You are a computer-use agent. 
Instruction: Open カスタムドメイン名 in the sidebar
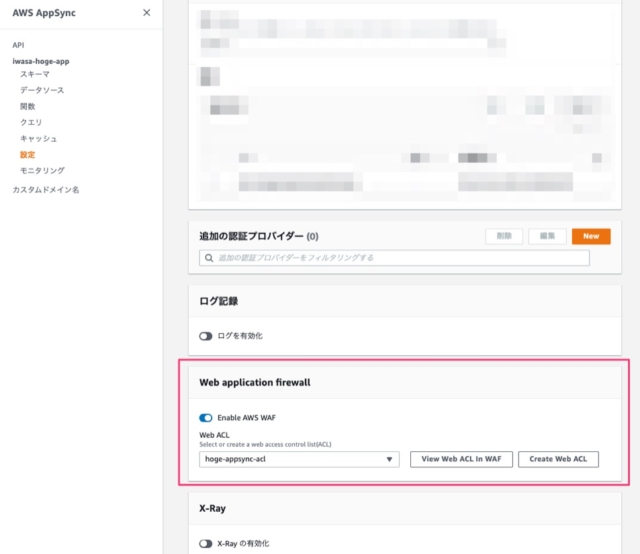pos(46,190)
